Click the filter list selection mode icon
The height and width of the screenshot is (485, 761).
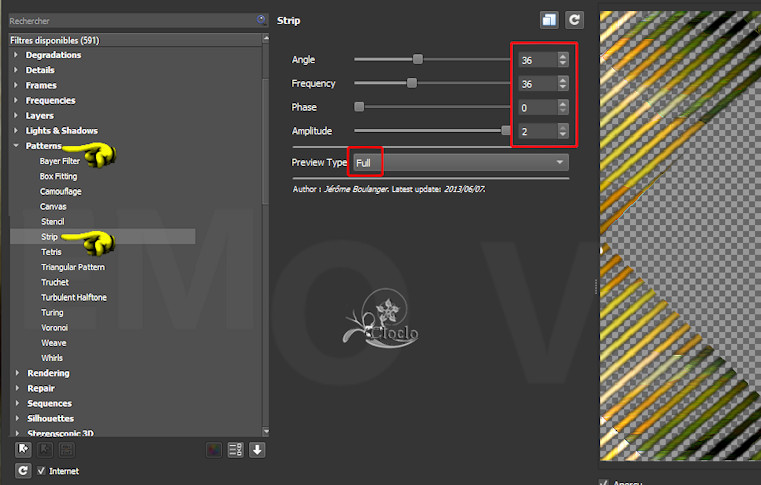(x=235, y=450)
